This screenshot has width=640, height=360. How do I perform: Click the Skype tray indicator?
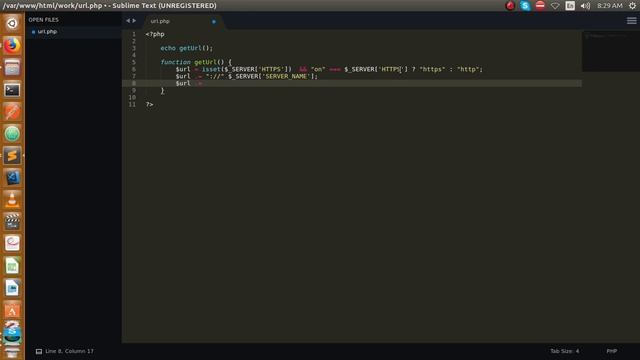(x=525, y=6)
